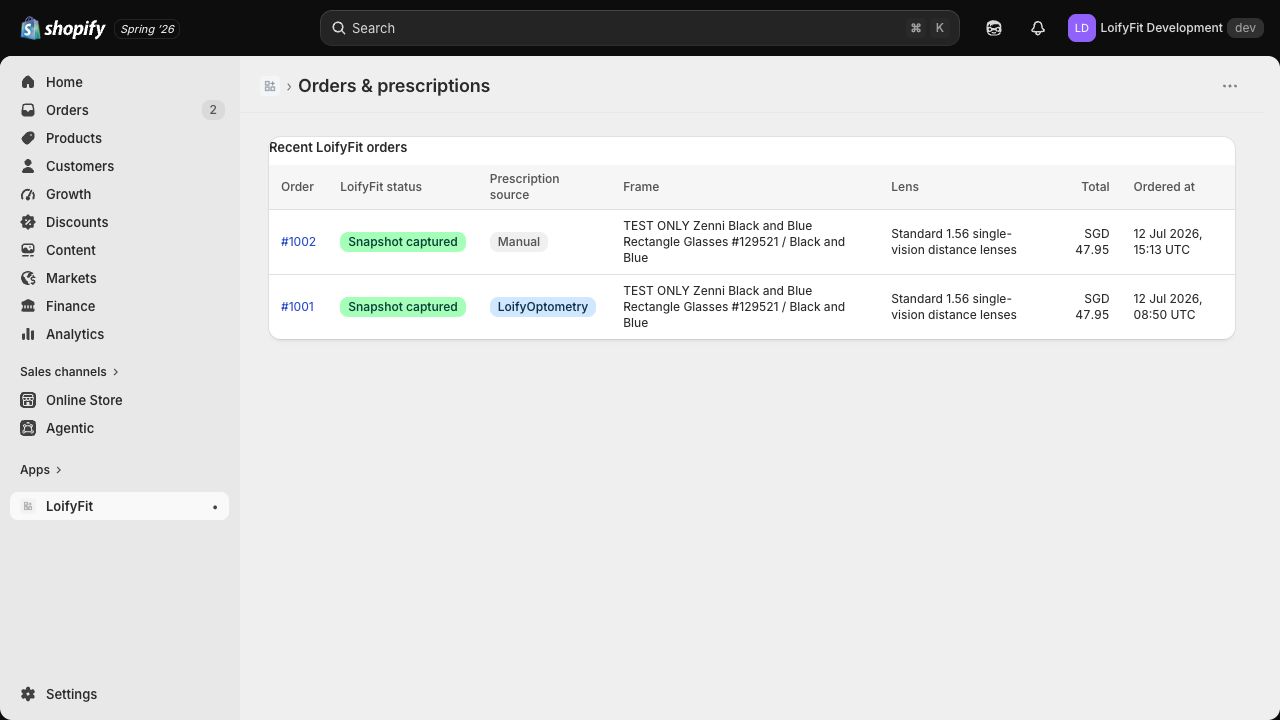Go to Home in sidebar
Screen dimensions: 1280x720
coord(119,82)
